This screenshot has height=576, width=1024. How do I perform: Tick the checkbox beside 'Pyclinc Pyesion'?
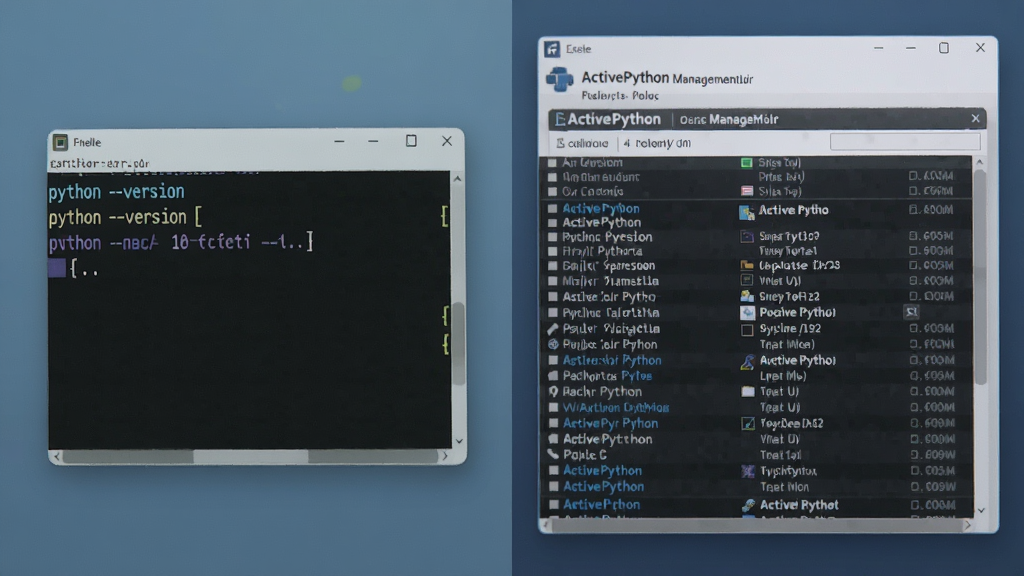(552, 237)
